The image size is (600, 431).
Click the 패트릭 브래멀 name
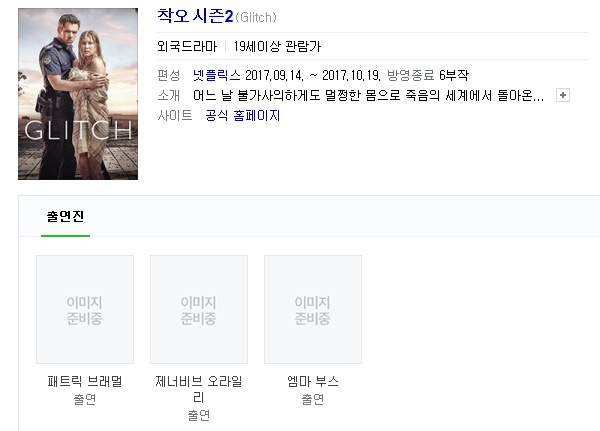(x=85, y=381)
